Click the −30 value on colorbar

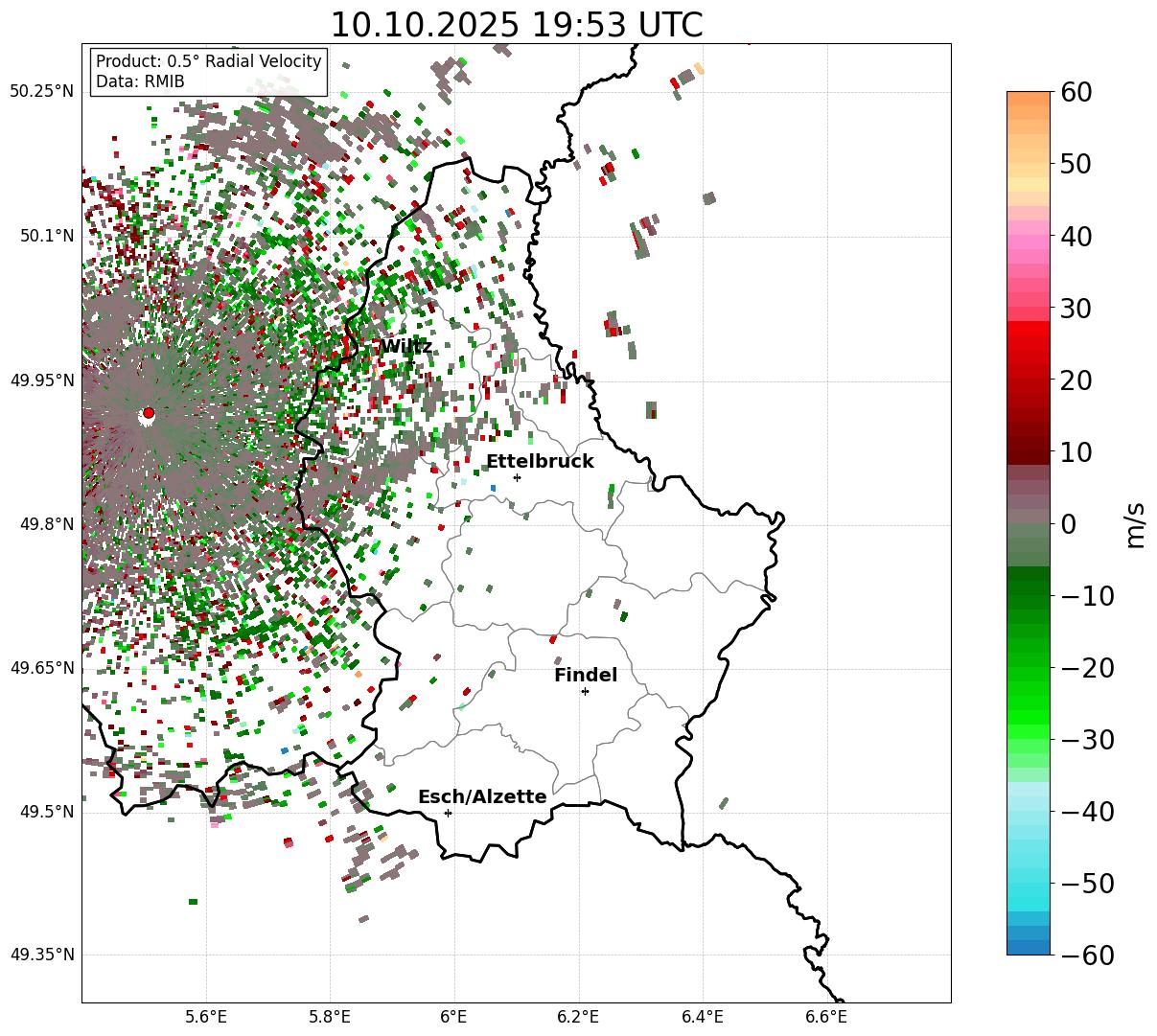1087,739
